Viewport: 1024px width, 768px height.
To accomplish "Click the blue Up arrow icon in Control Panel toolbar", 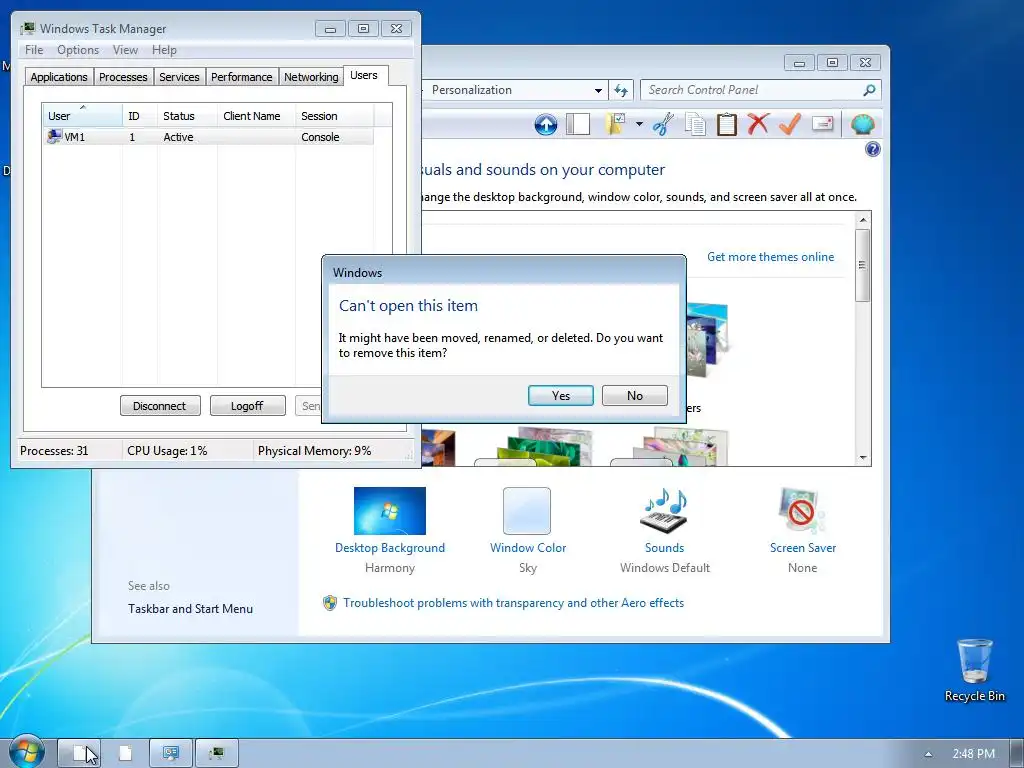I will click(x=545, y=124).
